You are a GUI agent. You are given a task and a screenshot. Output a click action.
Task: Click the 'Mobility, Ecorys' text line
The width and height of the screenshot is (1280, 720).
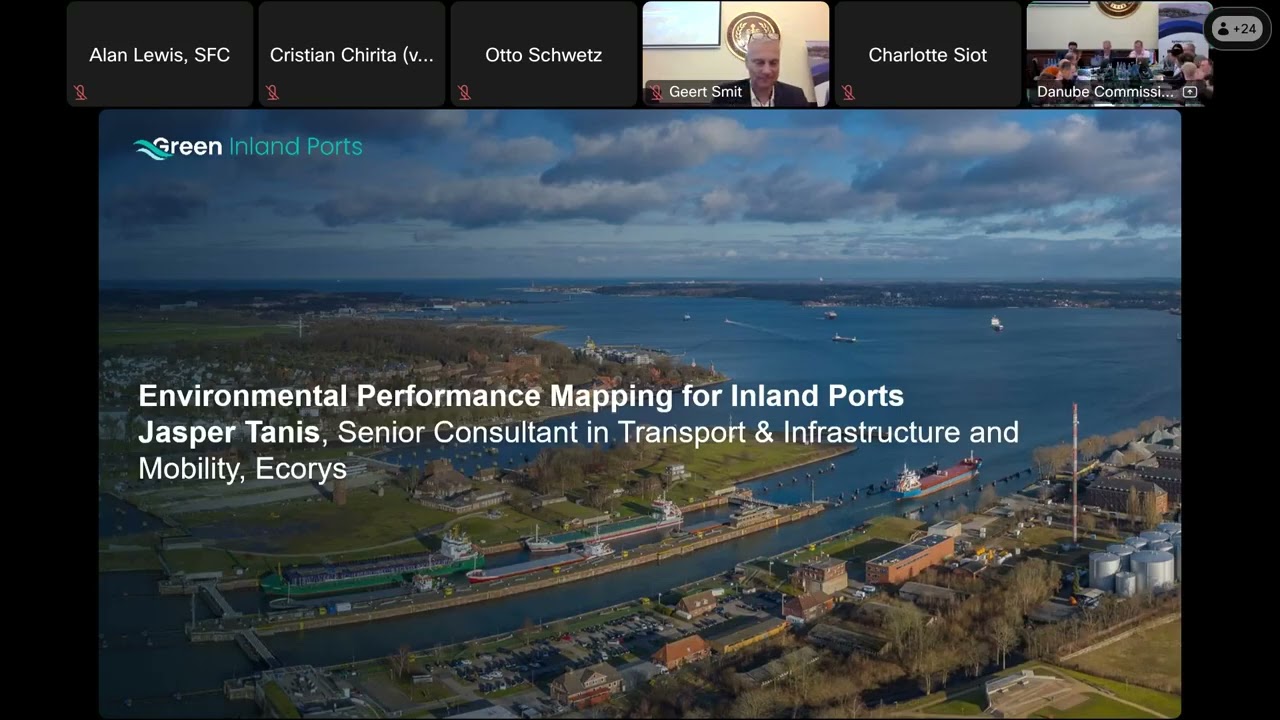click(242, 469)
